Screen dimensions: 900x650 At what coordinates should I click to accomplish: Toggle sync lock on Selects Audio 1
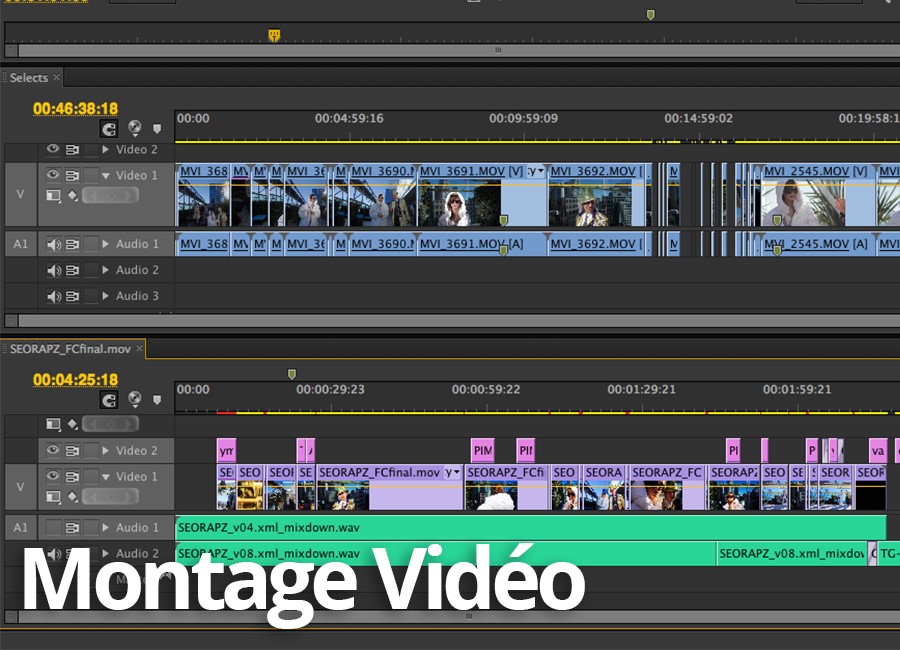coord(73,244)
